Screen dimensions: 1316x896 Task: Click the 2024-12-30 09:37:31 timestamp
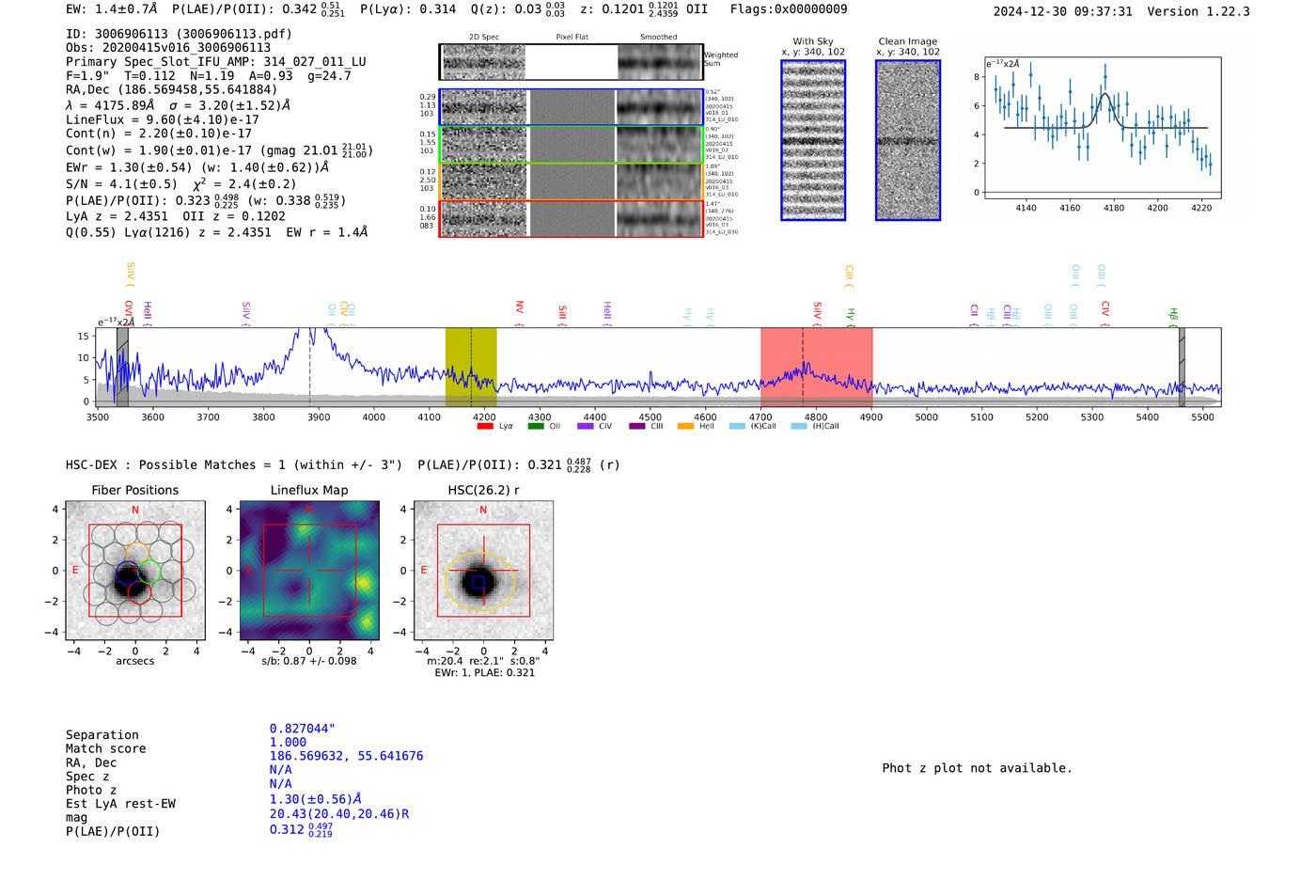coord(1062,11)
